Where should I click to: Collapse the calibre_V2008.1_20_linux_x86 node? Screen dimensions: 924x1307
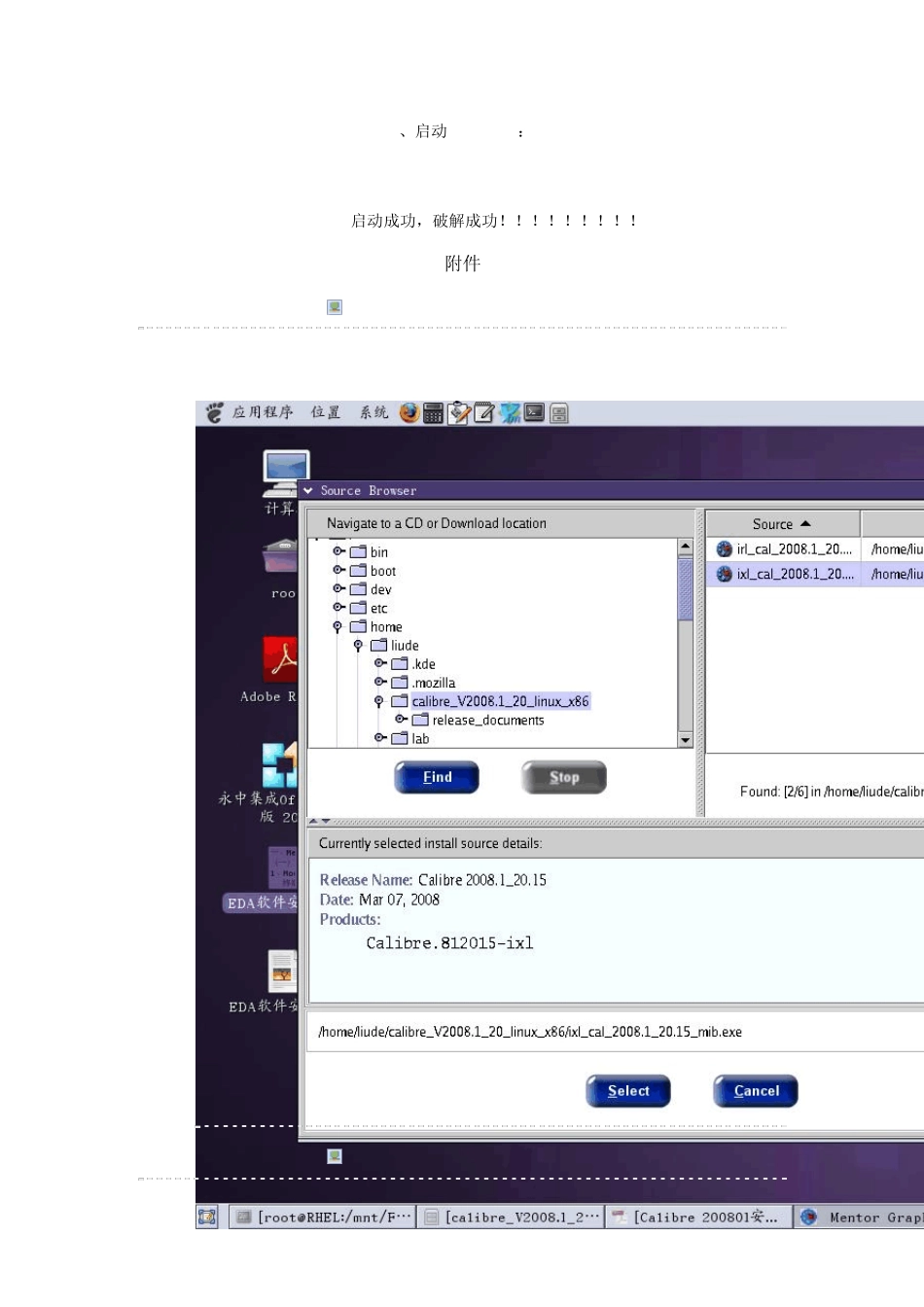tap(379, 701)
